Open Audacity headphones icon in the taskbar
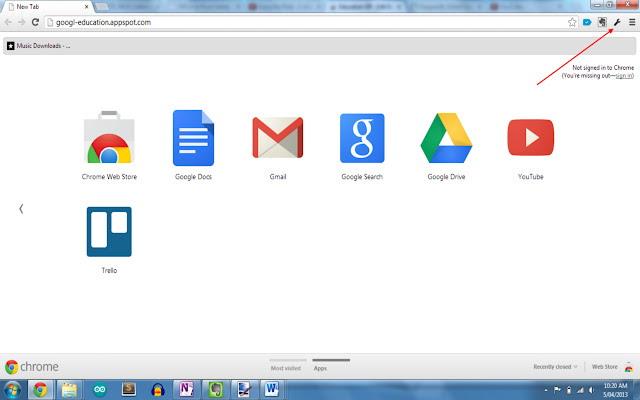Viewport: 640px width, 400px height. click(158, 389)
